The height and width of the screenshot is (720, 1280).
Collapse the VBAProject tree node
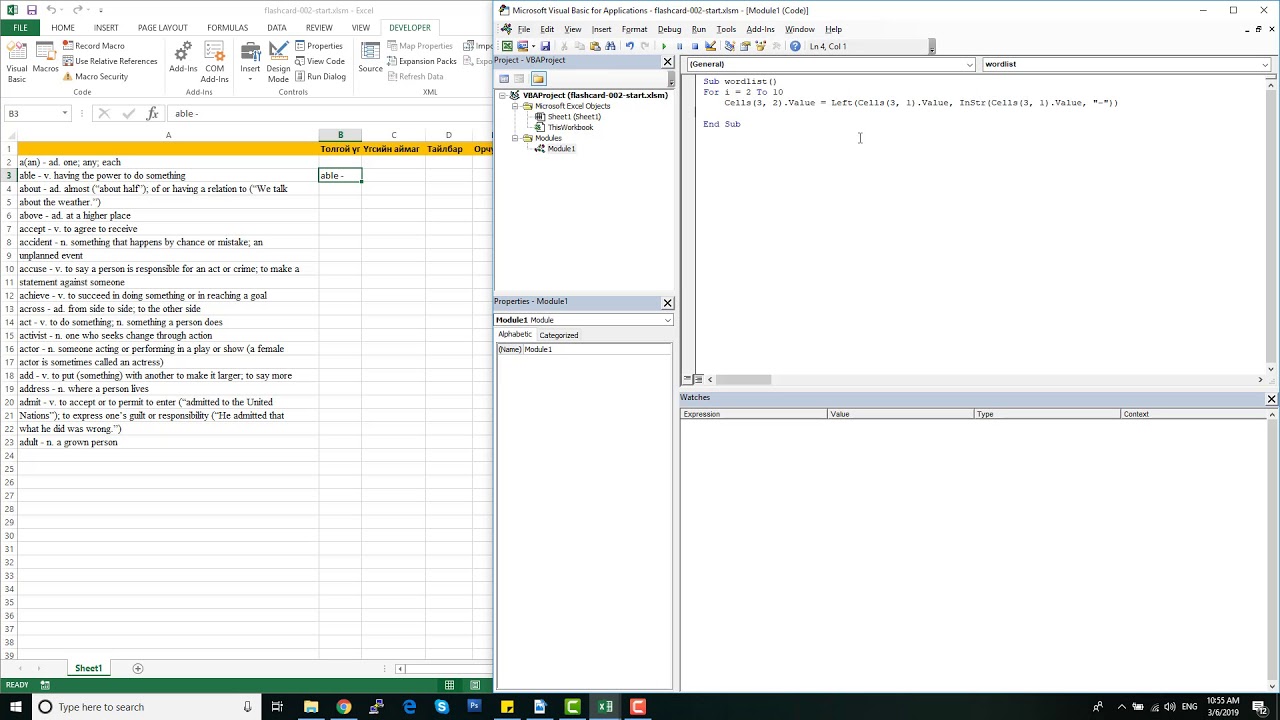(x=503, y=95)
